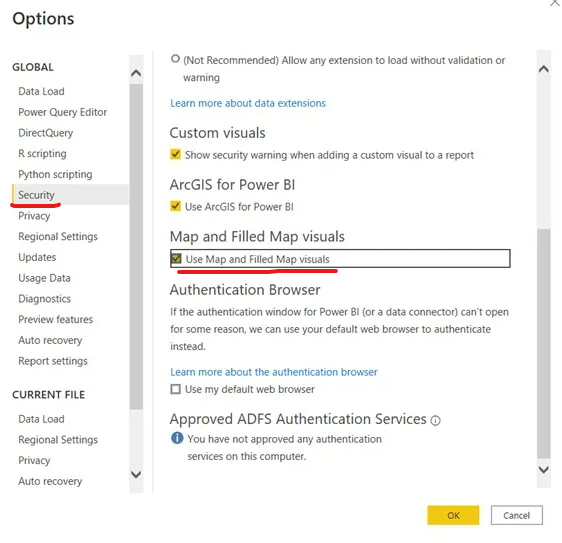Image resolution: width=562 pixels, height=543 pixels.
Task: Open Learn more about data extensions link
Action: point(248,103)
